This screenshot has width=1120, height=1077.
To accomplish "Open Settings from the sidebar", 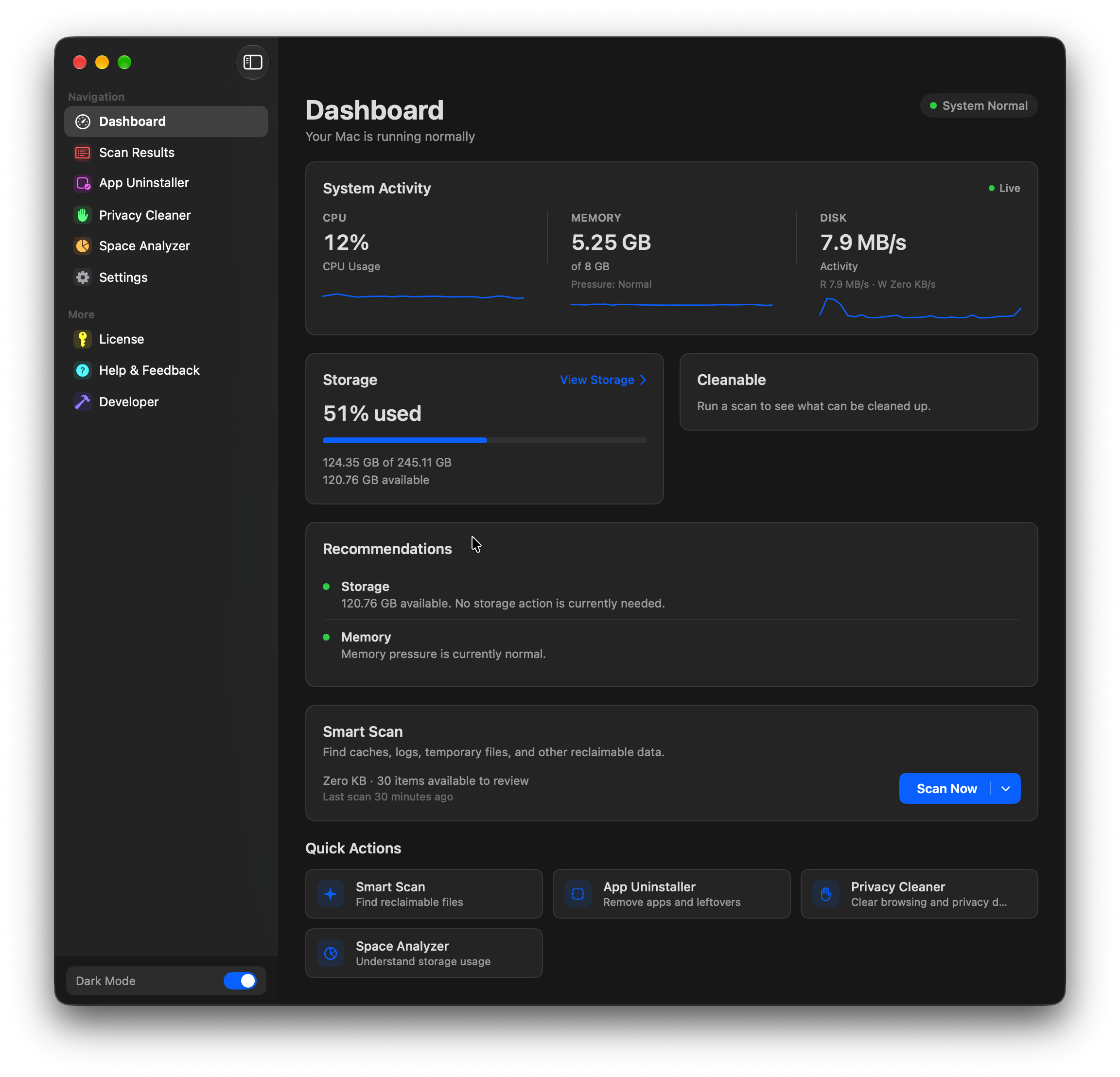I will [166, 277].
